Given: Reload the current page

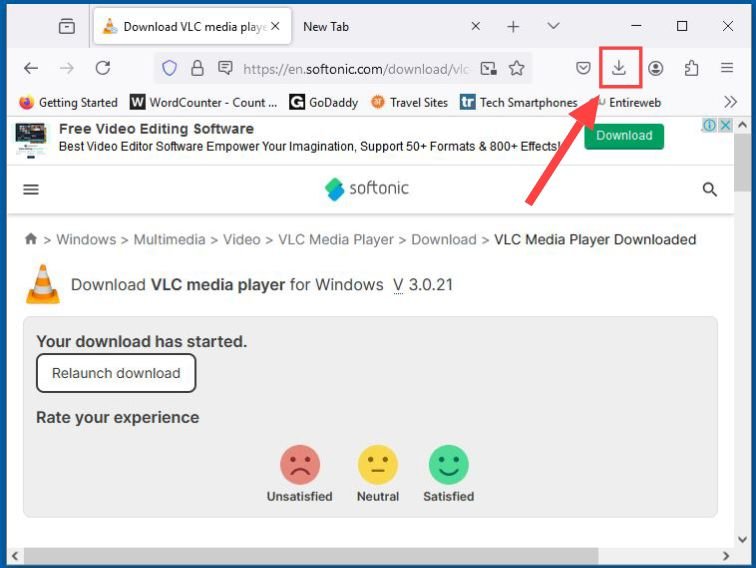Looking at the screenshot, I should [x=103, y=68].
